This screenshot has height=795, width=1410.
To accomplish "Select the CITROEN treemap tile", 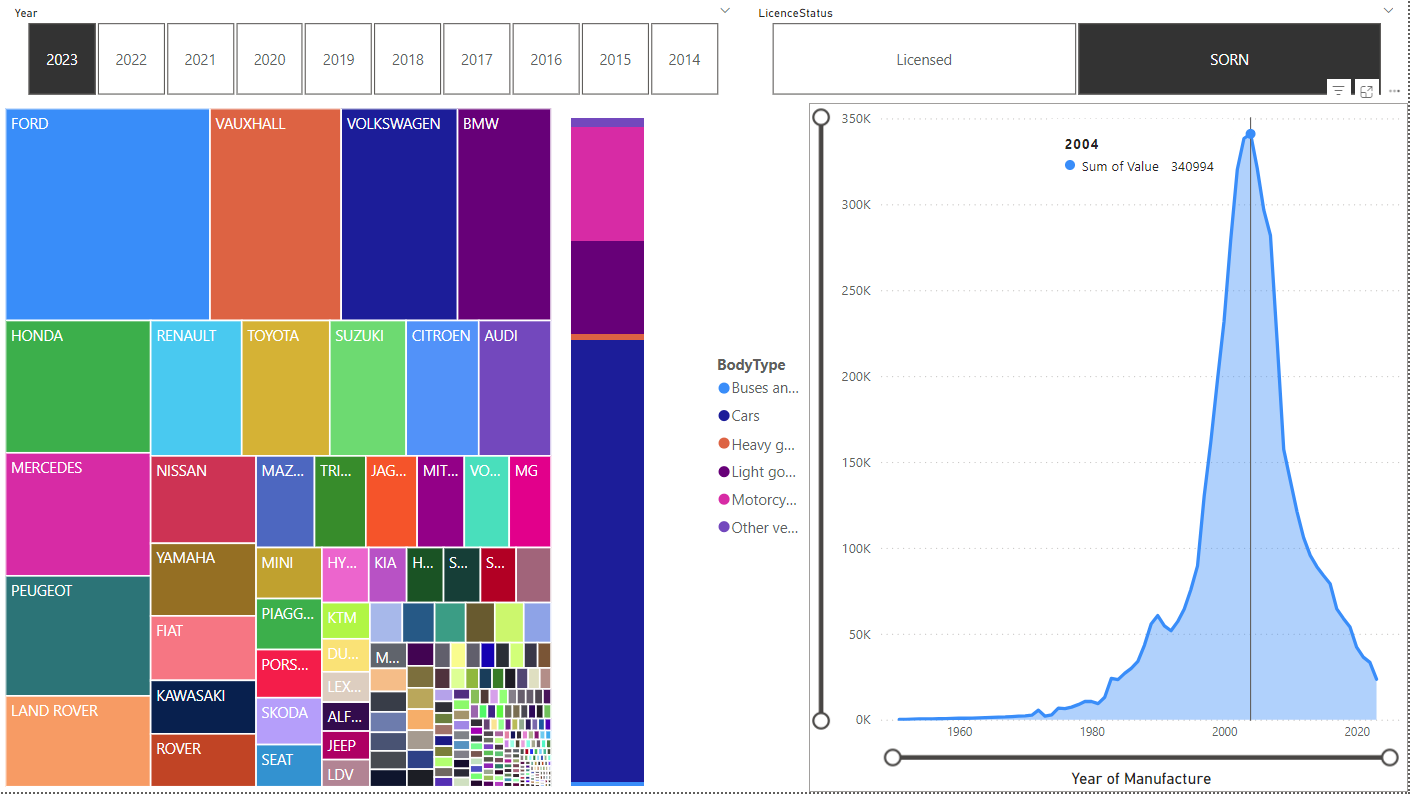I will tap(442, 388).
